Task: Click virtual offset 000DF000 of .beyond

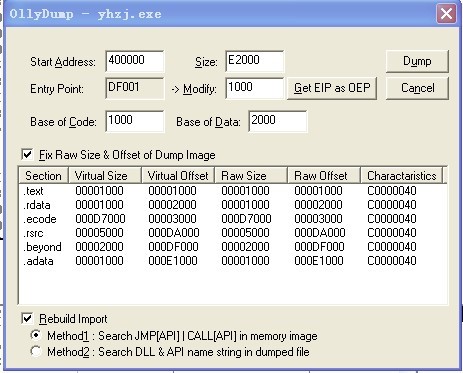Action: pyautogui.click(x=173, y=247)
